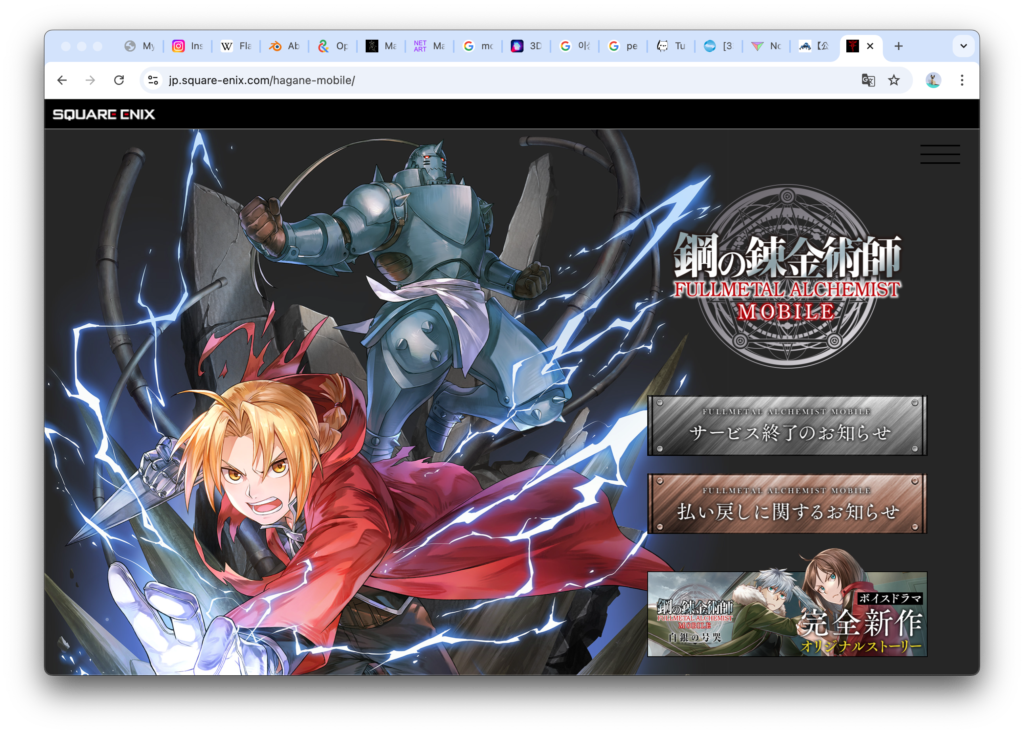Open the Chrome three-dot menu
The image size is (1024, 734).
point(961,80)
